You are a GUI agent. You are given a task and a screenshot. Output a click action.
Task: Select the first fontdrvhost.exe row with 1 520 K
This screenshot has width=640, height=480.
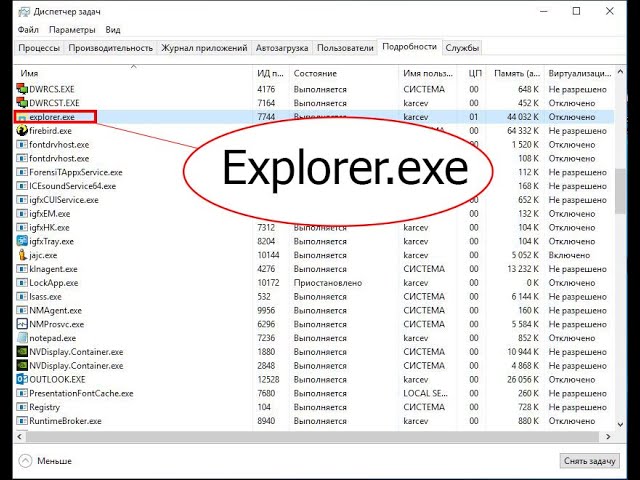(314, 144)
